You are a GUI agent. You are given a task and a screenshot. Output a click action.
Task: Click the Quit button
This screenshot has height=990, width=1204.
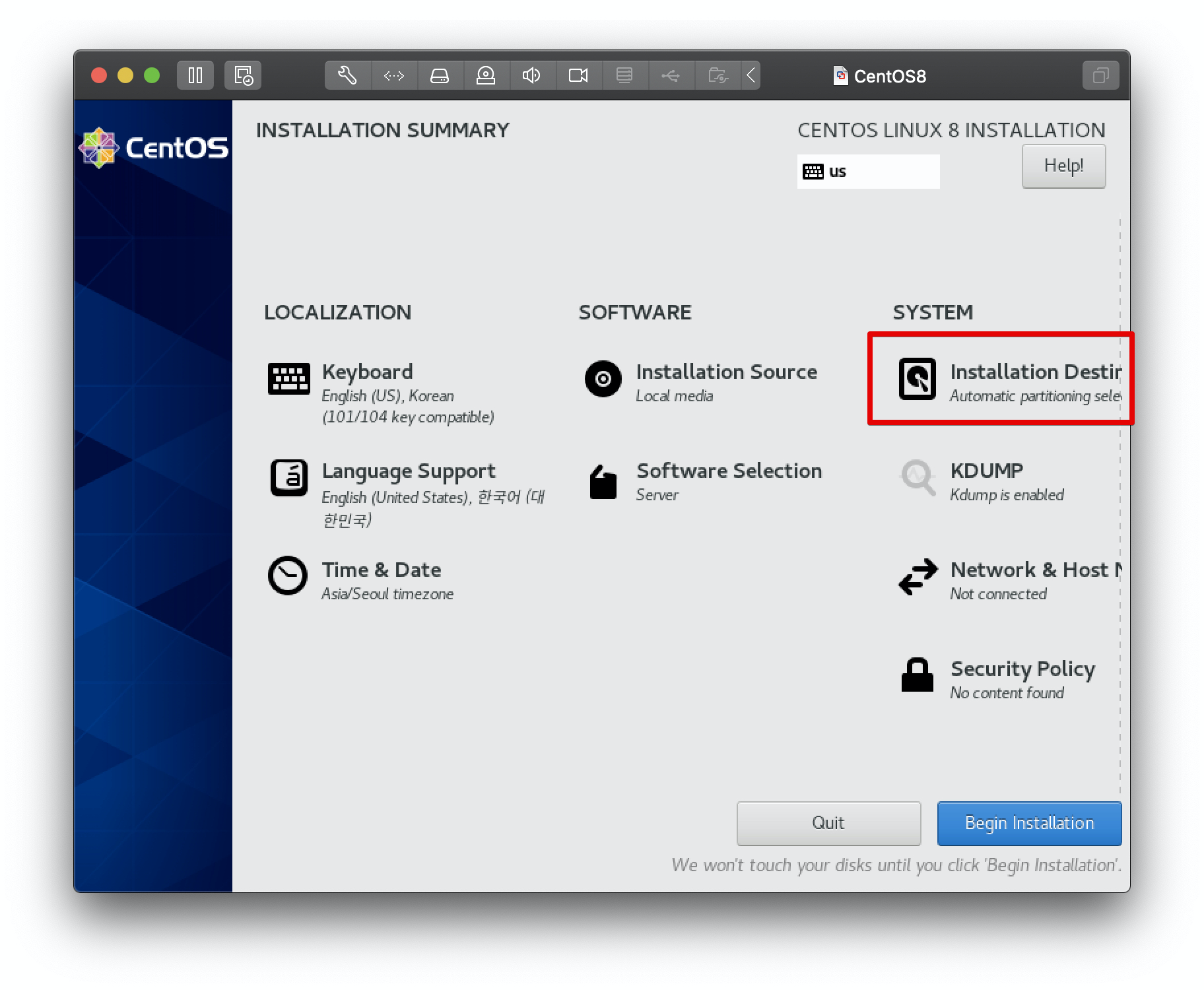coord(828,823)
